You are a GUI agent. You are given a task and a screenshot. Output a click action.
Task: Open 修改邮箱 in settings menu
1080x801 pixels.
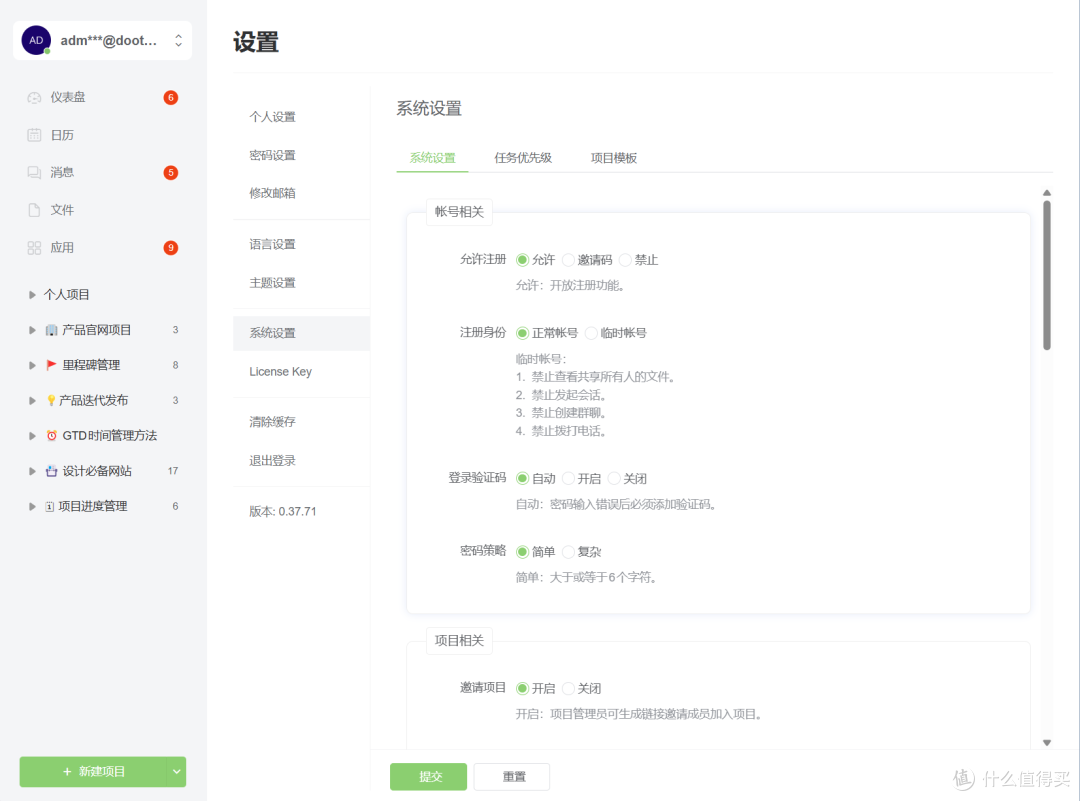(272, 193)
